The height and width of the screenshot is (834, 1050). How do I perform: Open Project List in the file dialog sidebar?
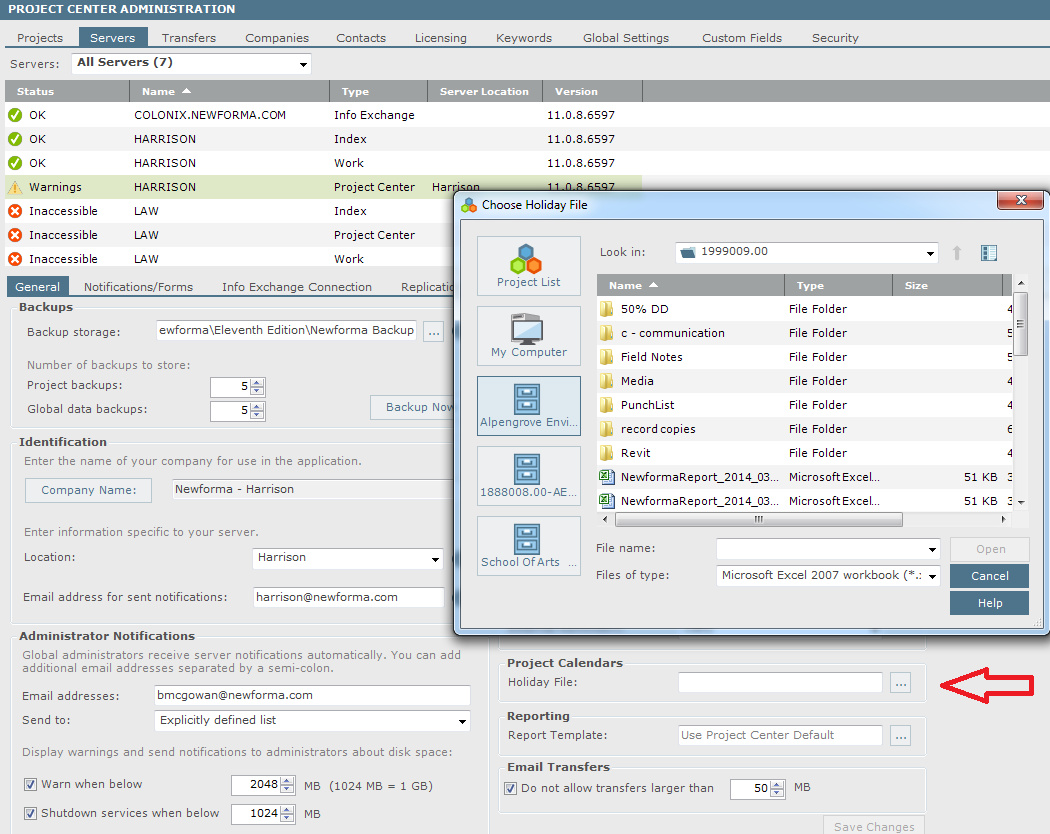528,266
